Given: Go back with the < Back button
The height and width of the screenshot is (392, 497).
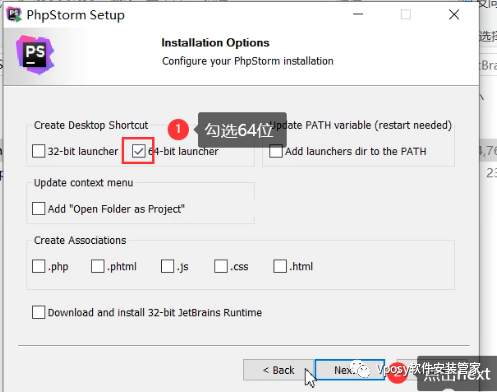Looking at the screenshot, I should pos(279,370).
